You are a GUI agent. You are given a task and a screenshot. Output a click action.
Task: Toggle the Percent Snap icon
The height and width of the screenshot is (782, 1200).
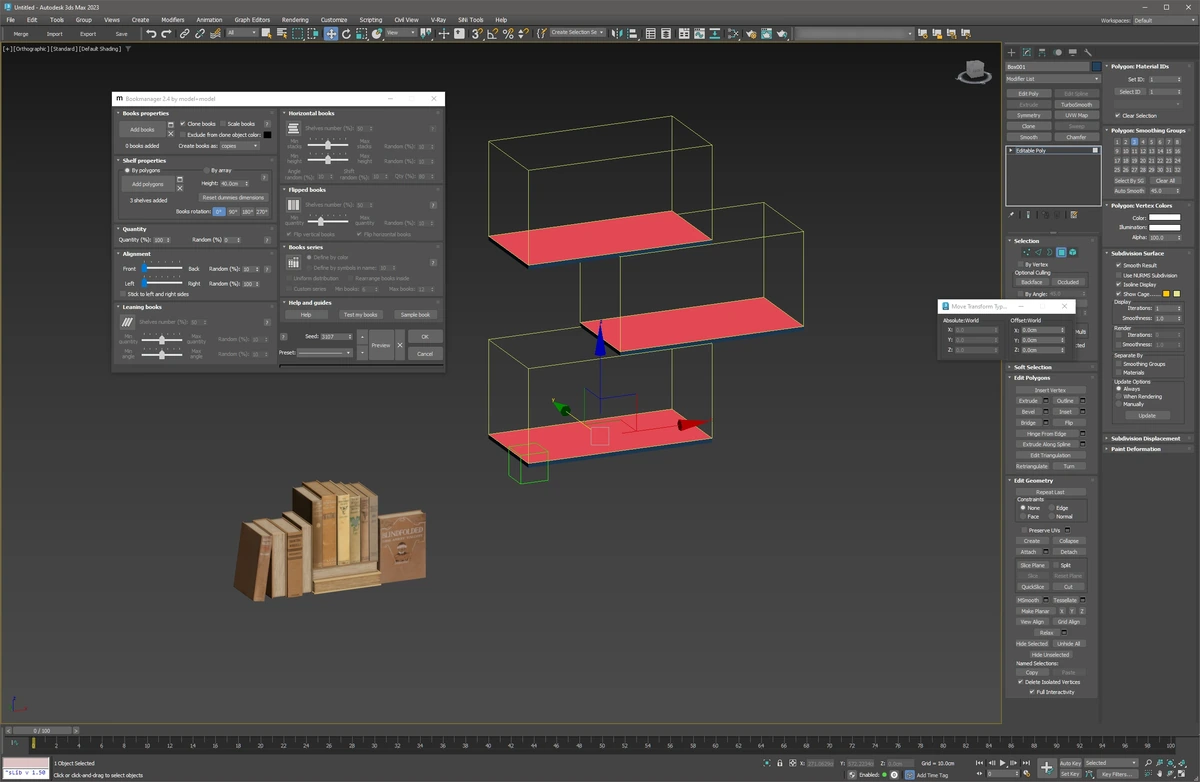coord(508,33)
